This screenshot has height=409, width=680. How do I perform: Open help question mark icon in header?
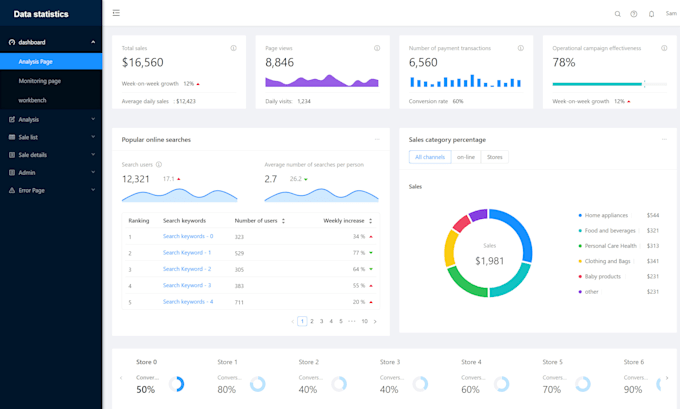[634, 14]
